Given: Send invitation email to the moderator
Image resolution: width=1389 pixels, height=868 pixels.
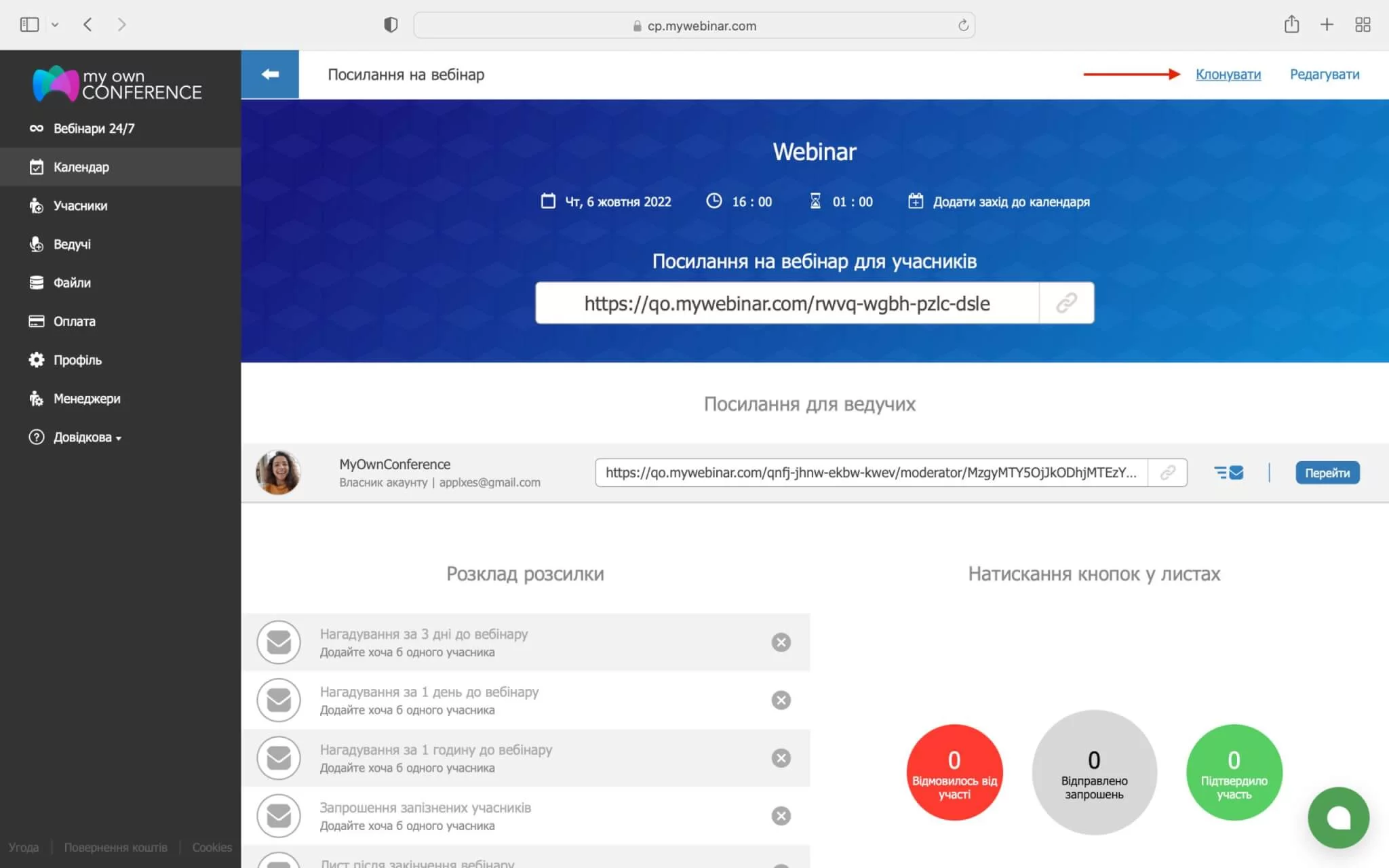Looking at the screenshot, I should (x=1230, y=473).
